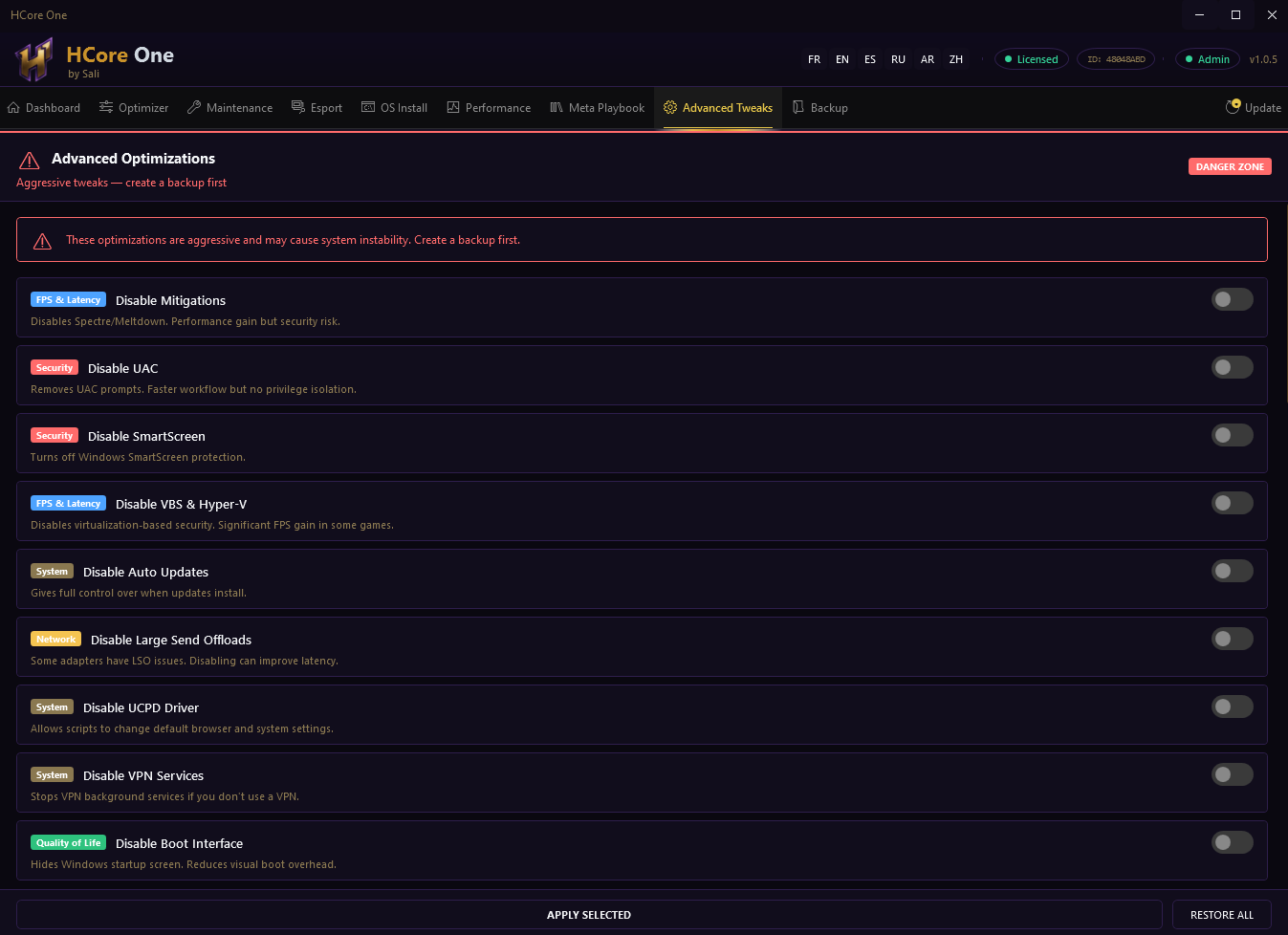Click the Update refresh icon
Image resolution: width=1288 pixels, height=935 pixels.
[x=1233, y=106]
